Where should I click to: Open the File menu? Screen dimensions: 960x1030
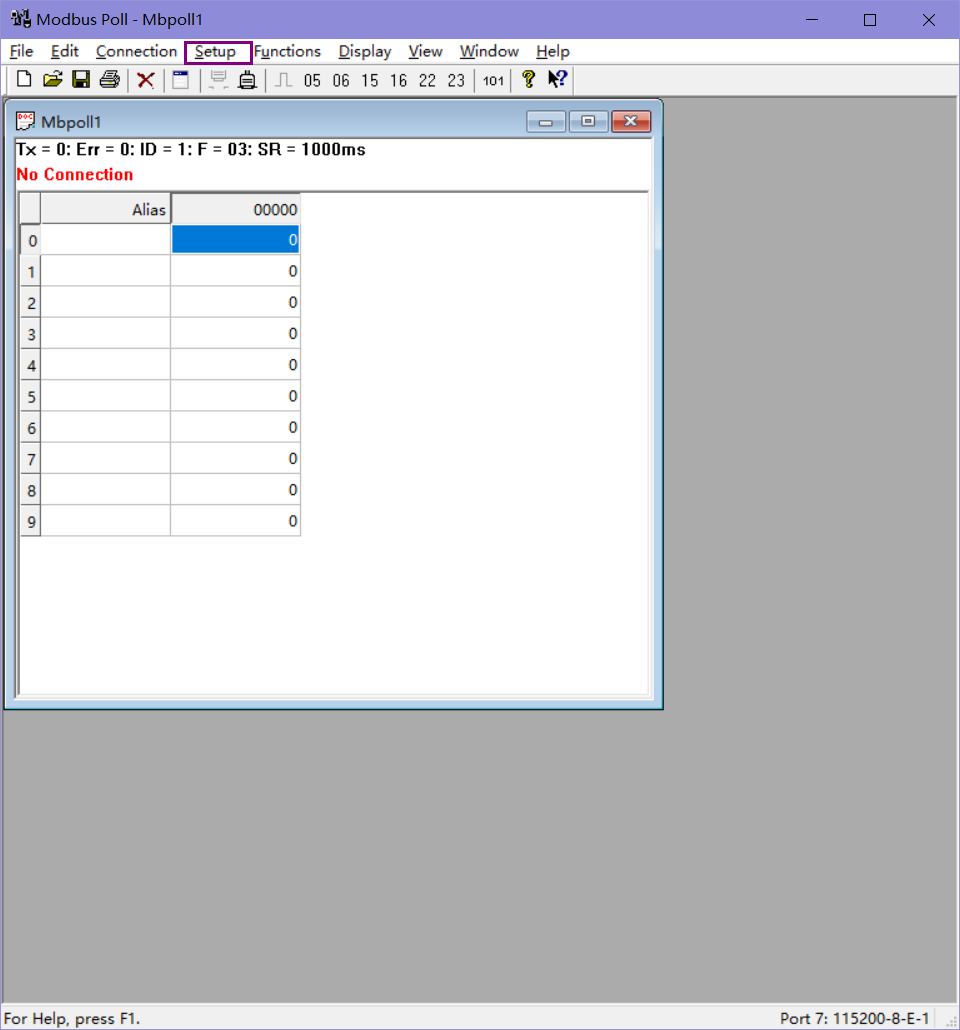pos(22,51)
